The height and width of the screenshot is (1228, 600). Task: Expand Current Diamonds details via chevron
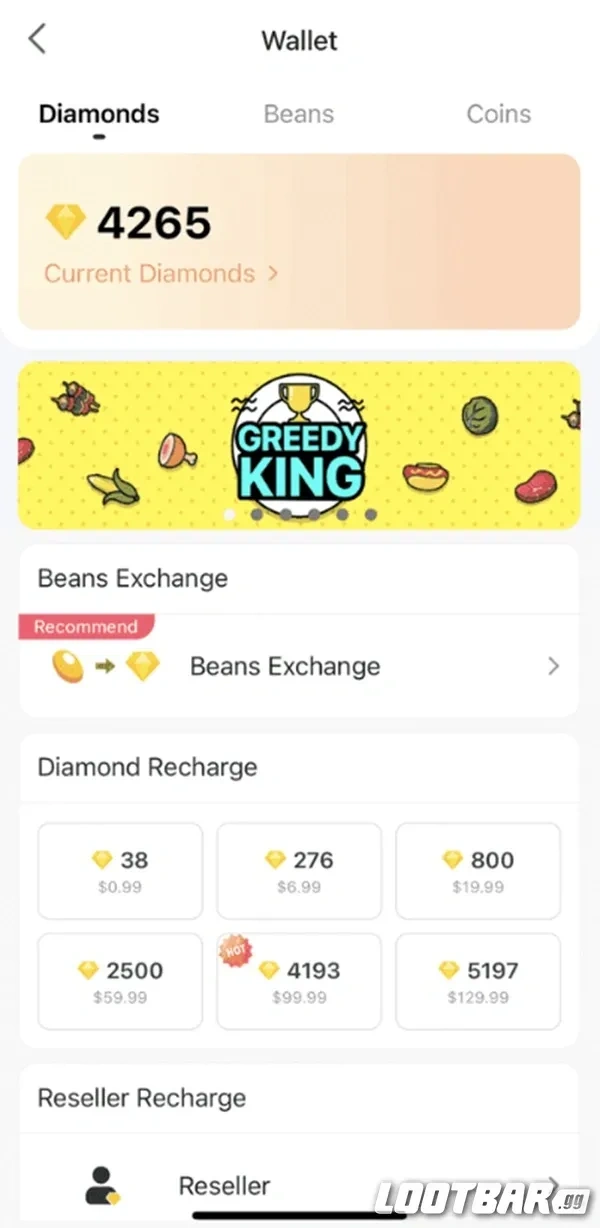click(x=272, y=273)
